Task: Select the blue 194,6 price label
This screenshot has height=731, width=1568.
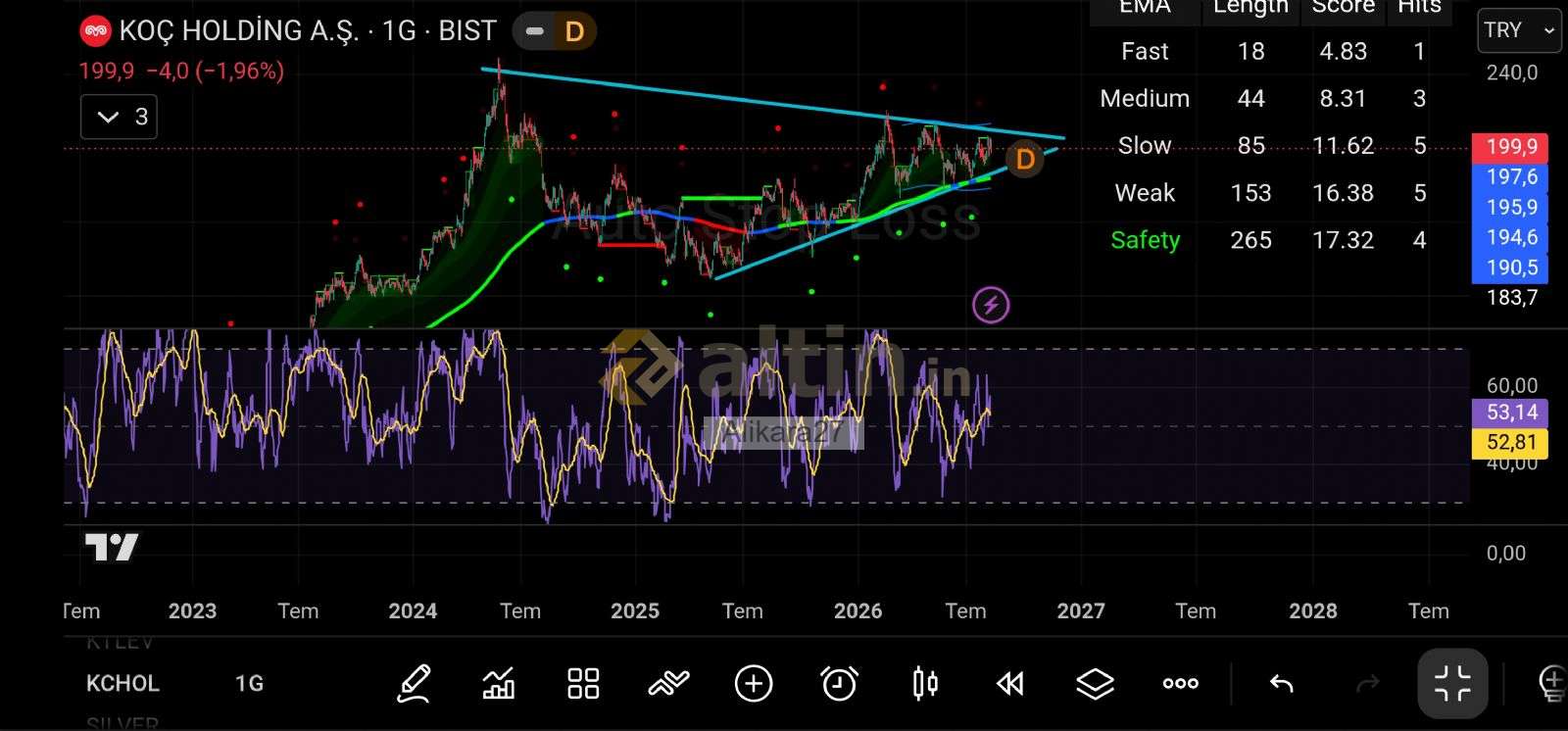Action: [x=1510, y=238]
